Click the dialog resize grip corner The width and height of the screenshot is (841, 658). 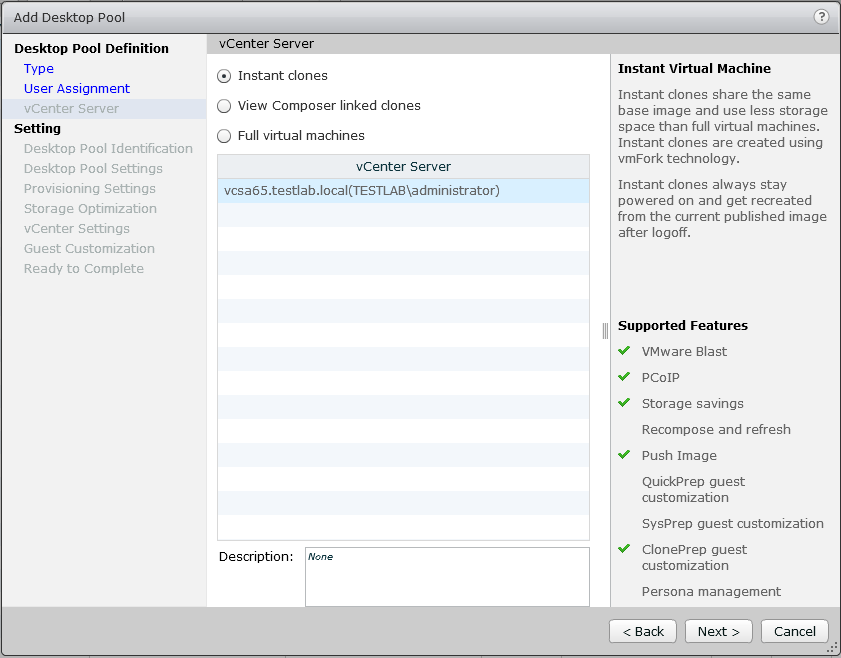pos(832,649)
